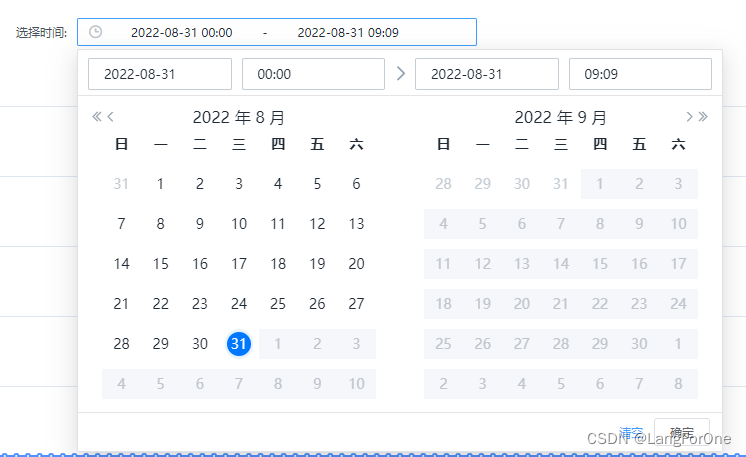Viewport: 746px width, 457px height.
Task: Confirm selection with 确定 button
Action: pyautogui.click(x=682, y=433)
